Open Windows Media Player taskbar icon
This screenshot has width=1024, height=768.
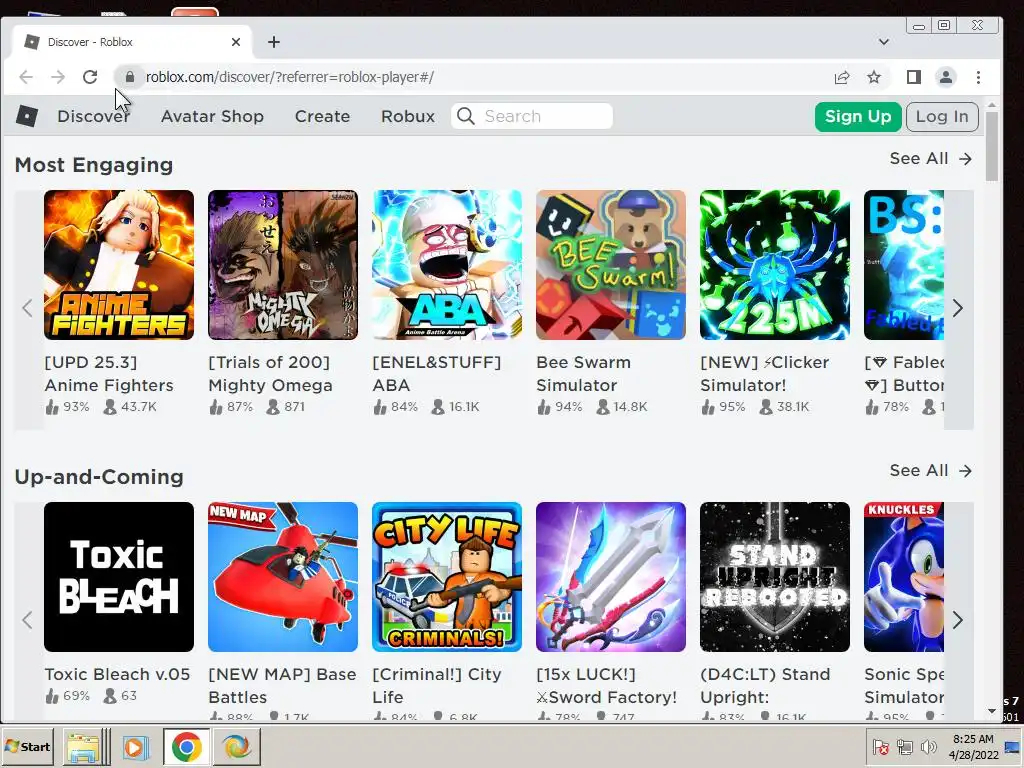tap(136, 746)
